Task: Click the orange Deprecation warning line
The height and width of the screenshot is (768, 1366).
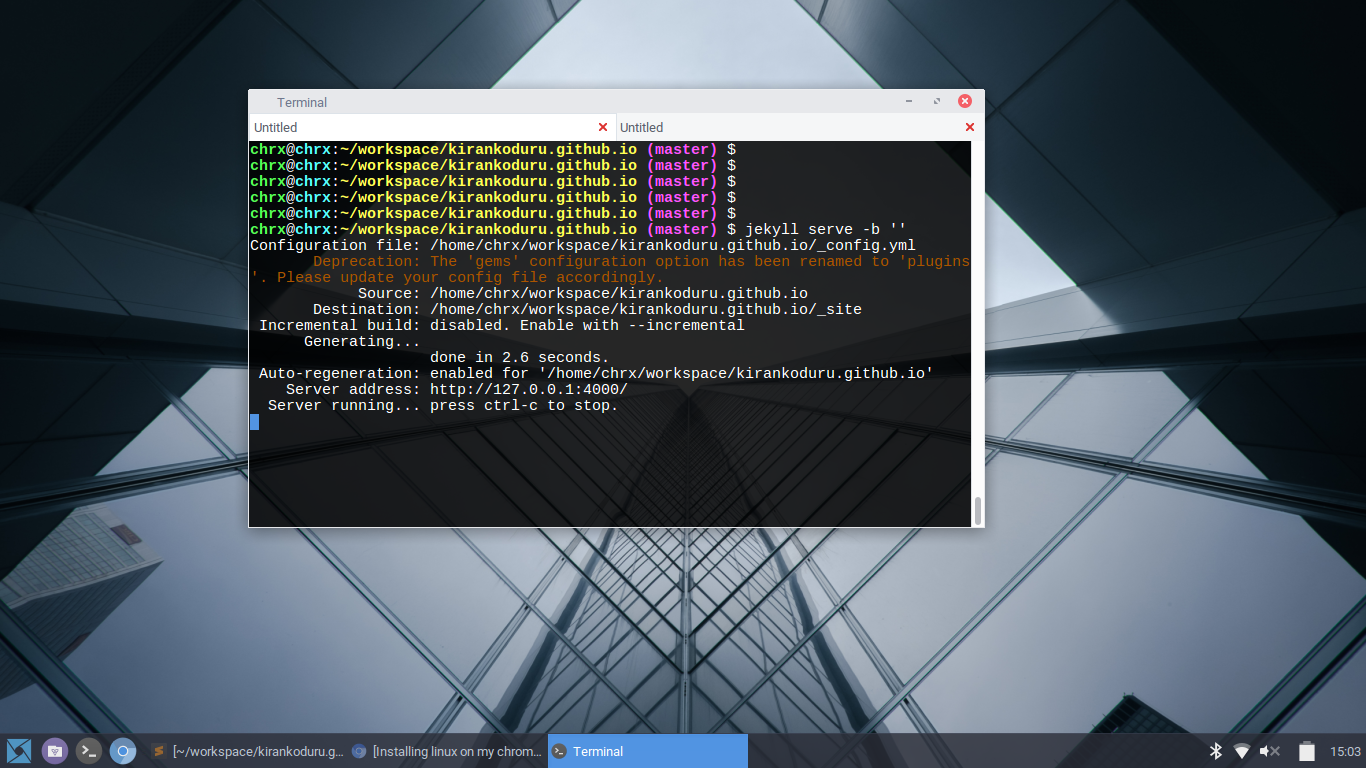Action: click(610, 269)
